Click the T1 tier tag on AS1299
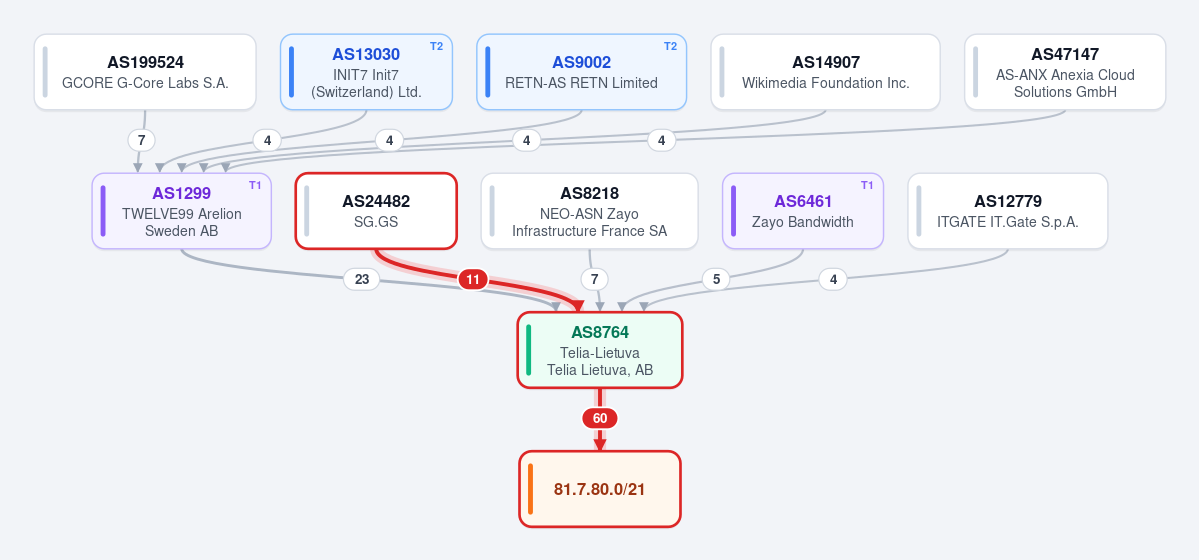 click(x=255, y=185)
